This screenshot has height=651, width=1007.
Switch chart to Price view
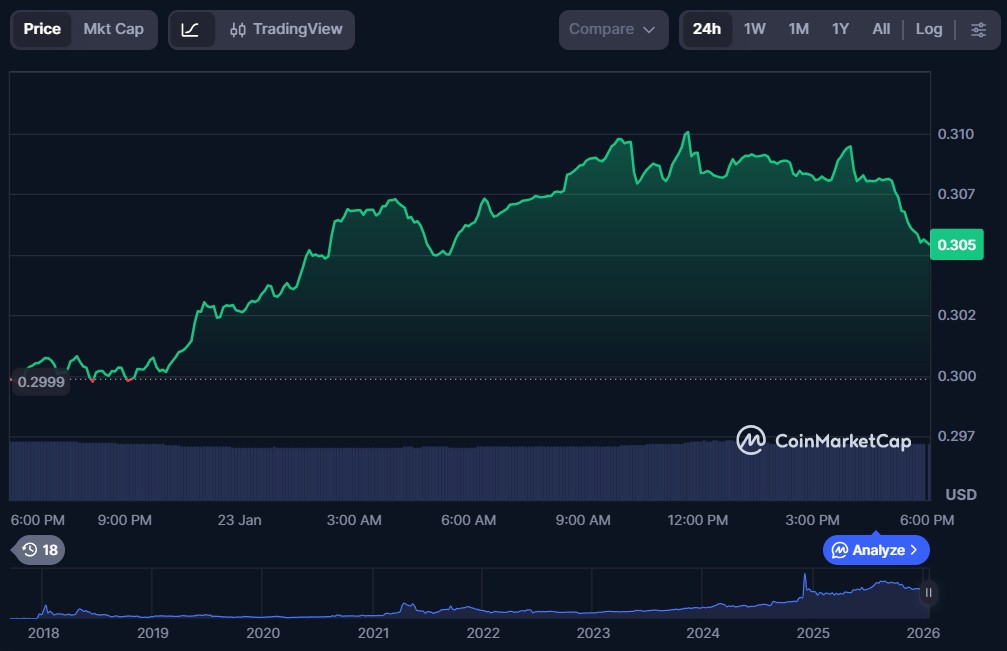[42, 29]
